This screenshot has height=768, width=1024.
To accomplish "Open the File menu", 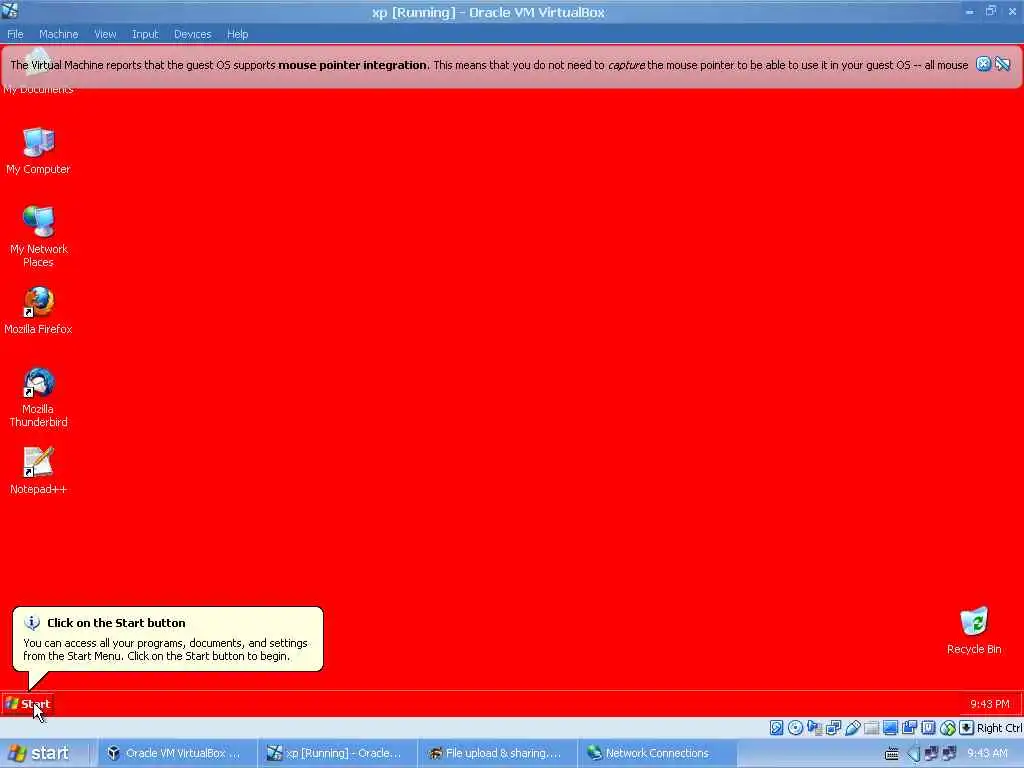I will [x=15, y=34].
